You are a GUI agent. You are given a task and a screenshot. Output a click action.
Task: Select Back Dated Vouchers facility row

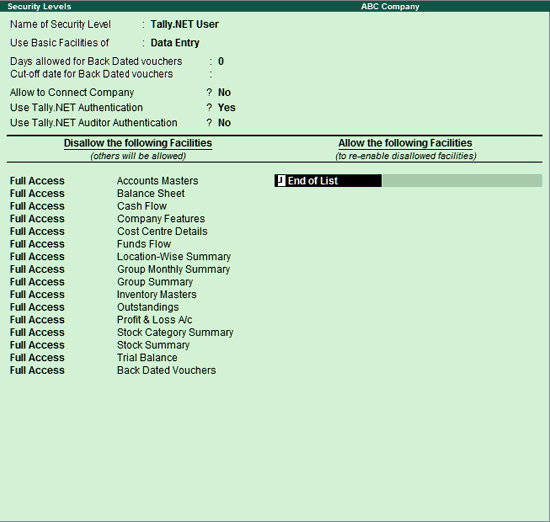pos(167,370)
